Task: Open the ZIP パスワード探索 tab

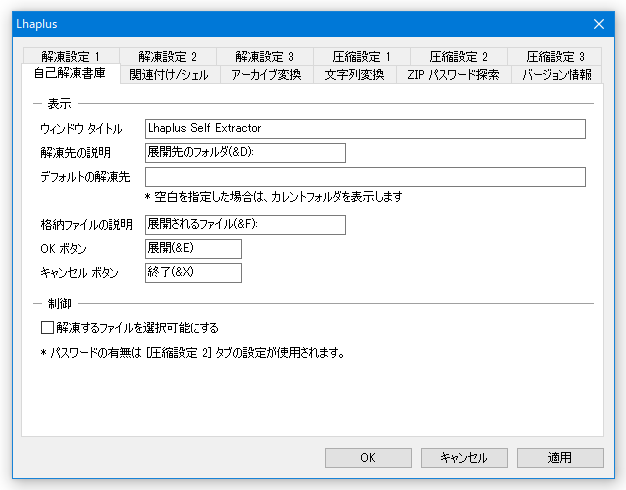Action: 454,75
